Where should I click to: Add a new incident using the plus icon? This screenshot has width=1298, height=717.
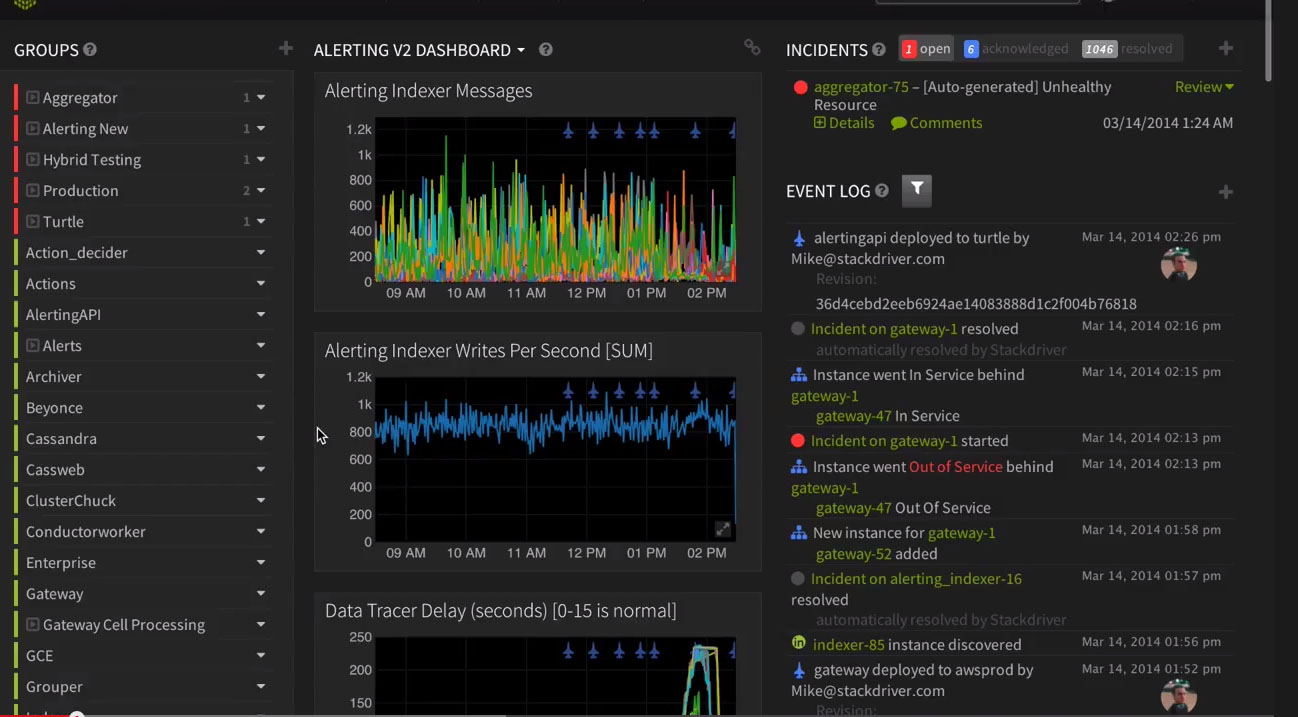[x=1225, y=49]
